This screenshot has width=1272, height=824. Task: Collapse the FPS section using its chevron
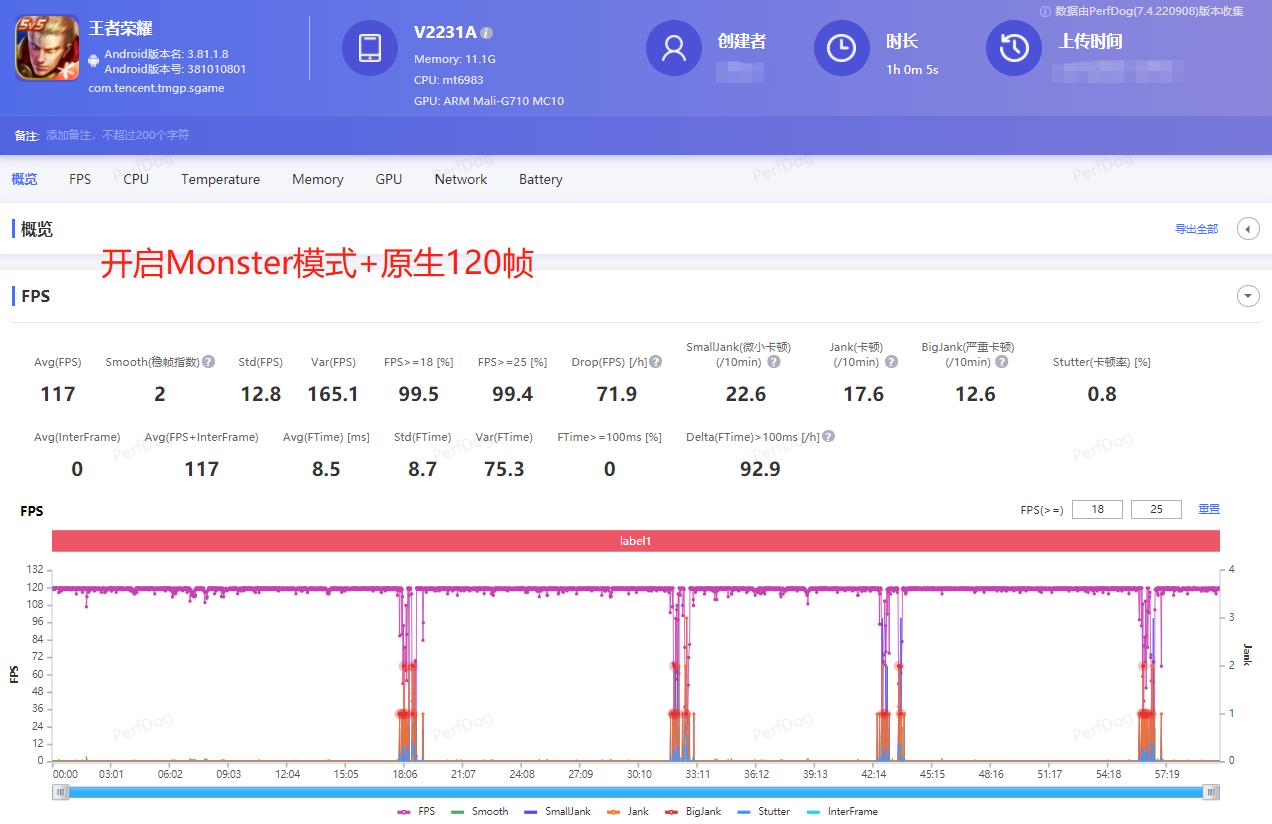click(1248, 296)
